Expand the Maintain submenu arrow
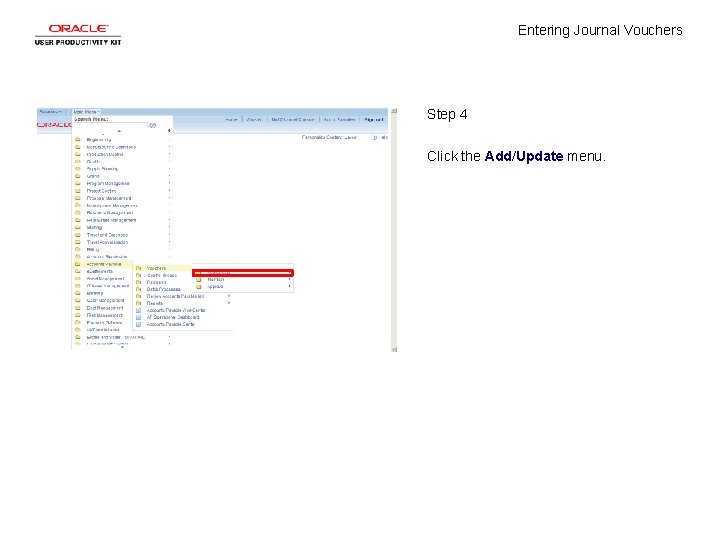This screenshot has height=540, width=720. pyautogui.click(x=289, y=280)
